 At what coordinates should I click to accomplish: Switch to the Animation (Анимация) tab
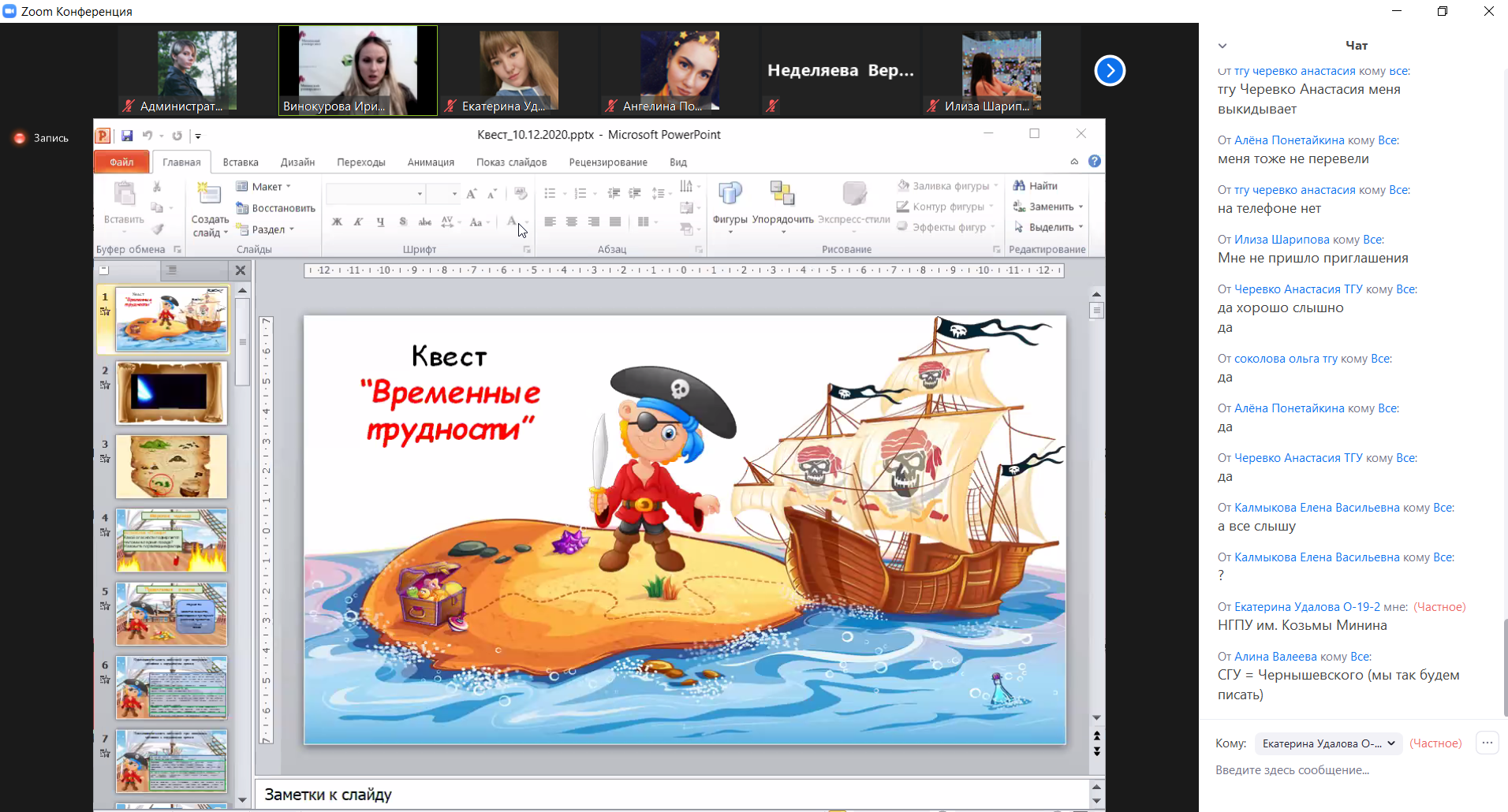click(431, 162)
